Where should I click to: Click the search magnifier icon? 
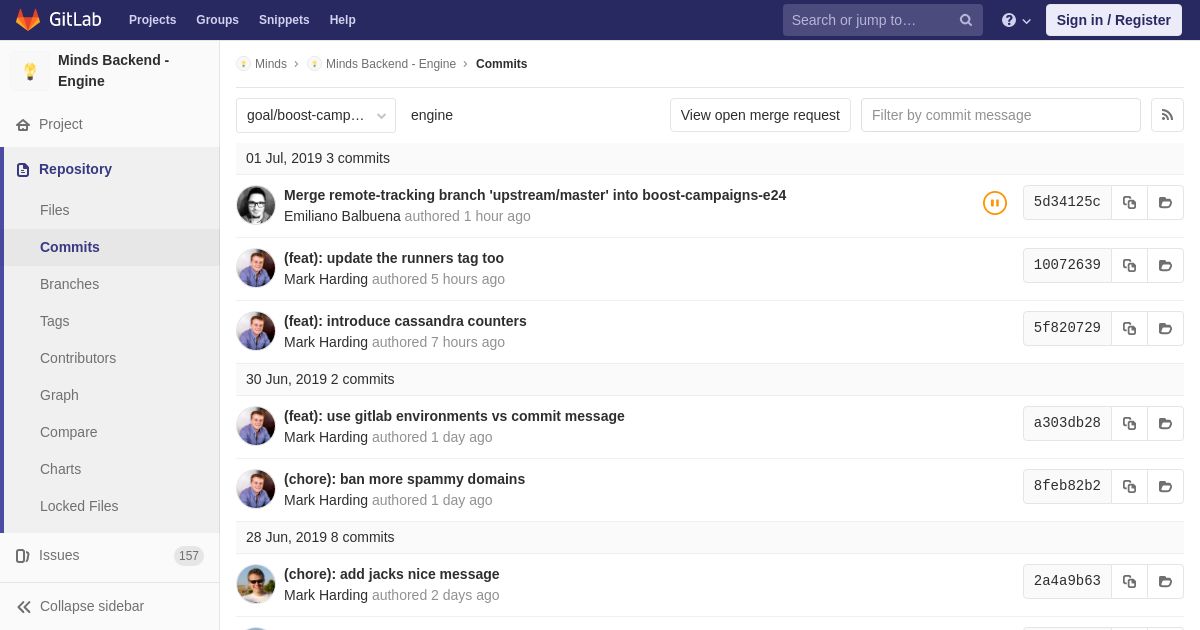(966, 20)
